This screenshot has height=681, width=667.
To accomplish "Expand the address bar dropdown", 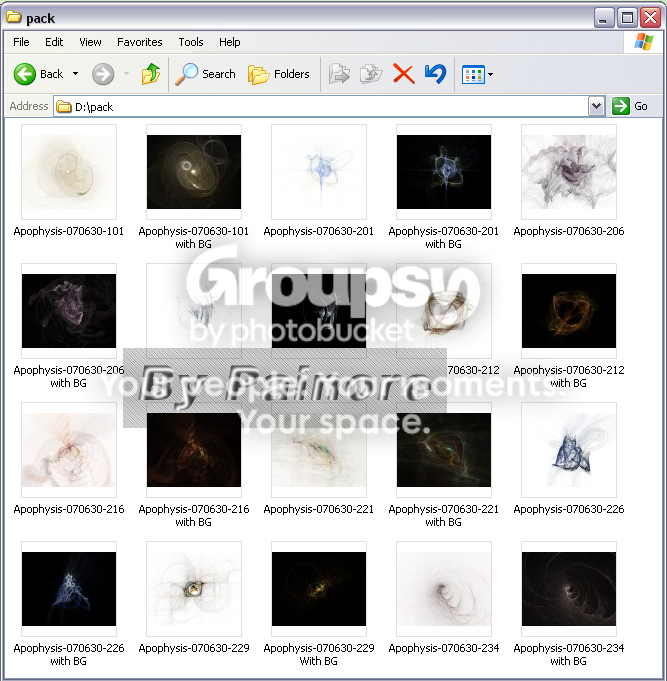I will [596, 106].
